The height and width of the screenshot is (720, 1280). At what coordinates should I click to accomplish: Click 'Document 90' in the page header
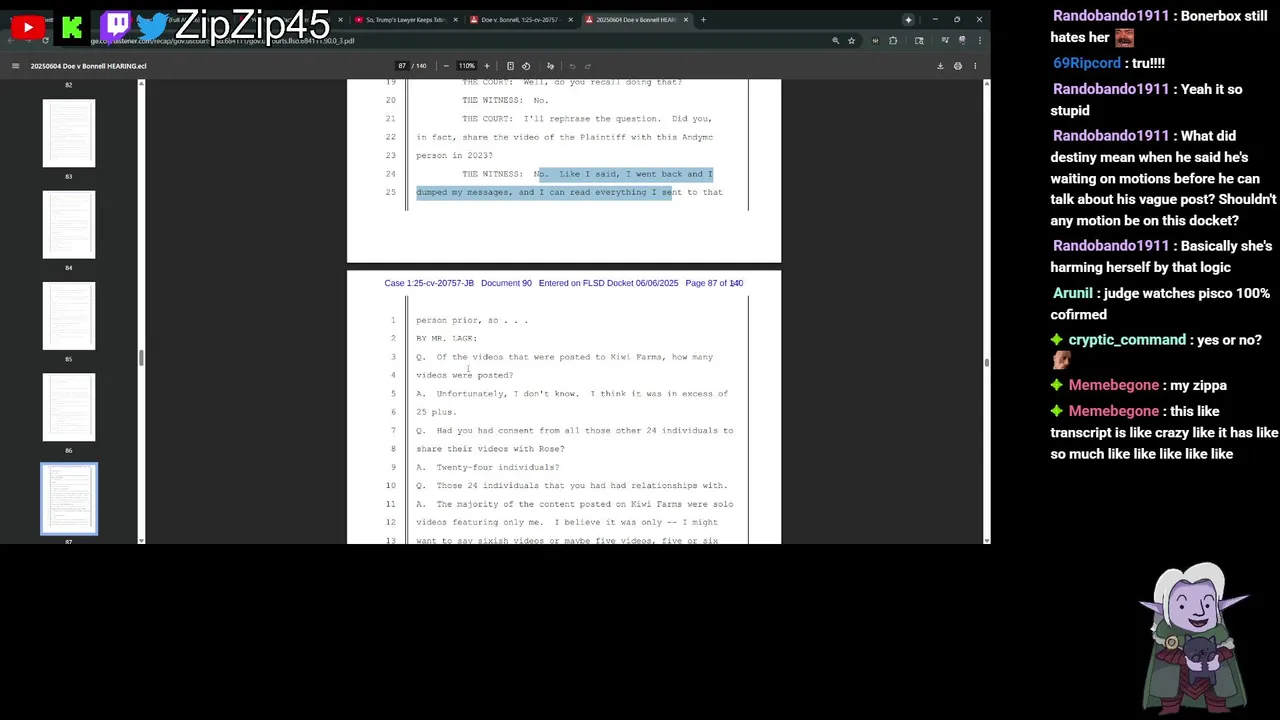click(x=506, y=283)
